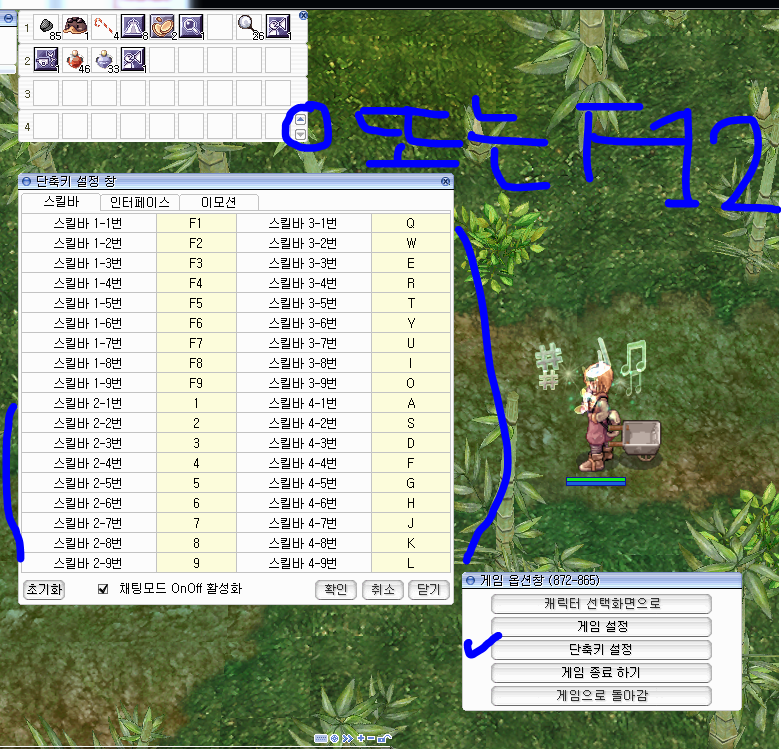Image resolution: width=781 pixels, height=749 pixels.
Task: Open 게임 설정 from game options
Action: (601, 626)
